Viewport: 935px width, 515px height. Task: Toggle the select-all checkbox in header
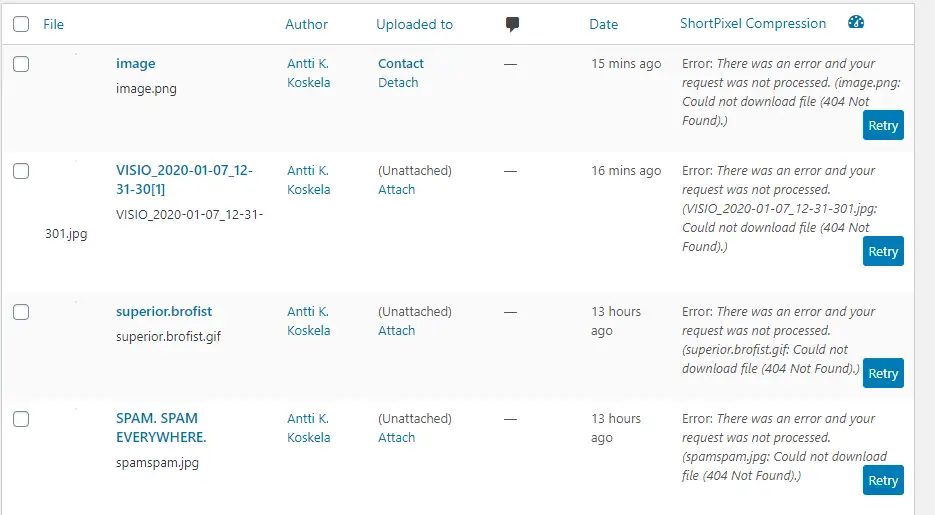[x=21, y=24]
